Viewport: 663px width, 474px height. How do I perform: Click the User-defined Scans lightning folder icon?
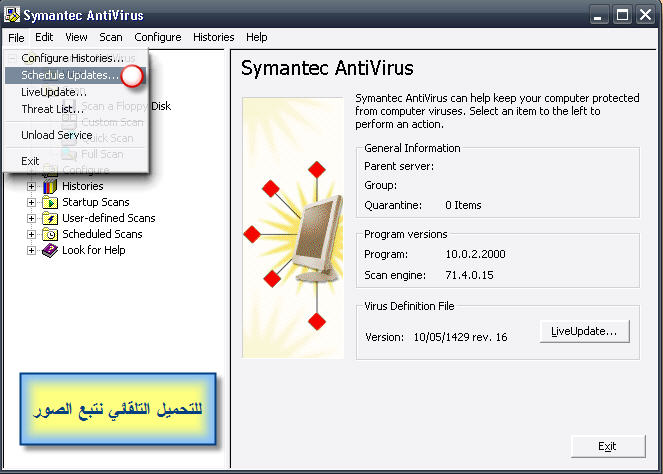(x=50, y=218)
